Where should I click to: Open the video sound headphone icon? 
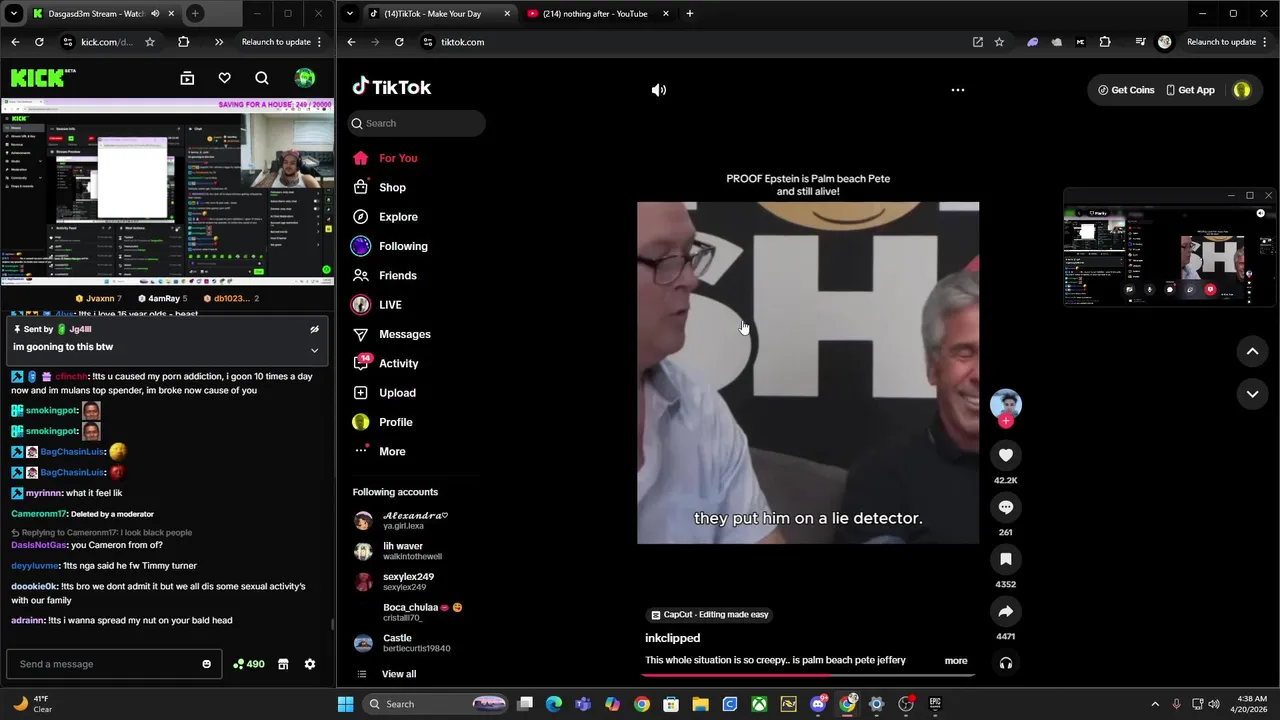click(1006, 663)
